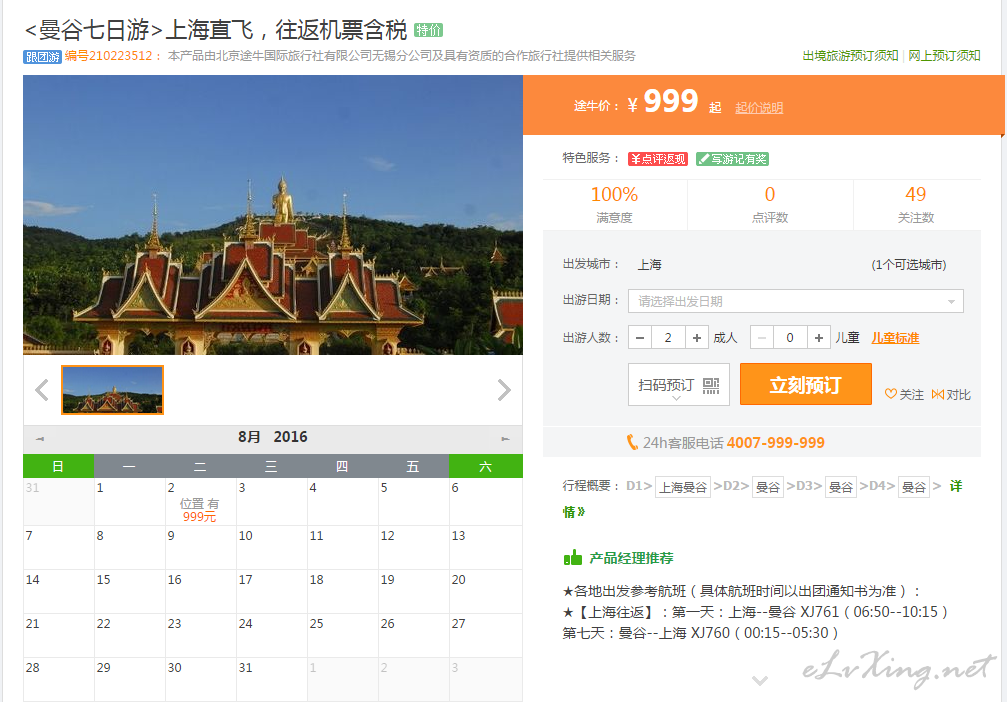Screen dimensions: 1007x702
Task: Click child count input field
Action: [x=790, y=338]
